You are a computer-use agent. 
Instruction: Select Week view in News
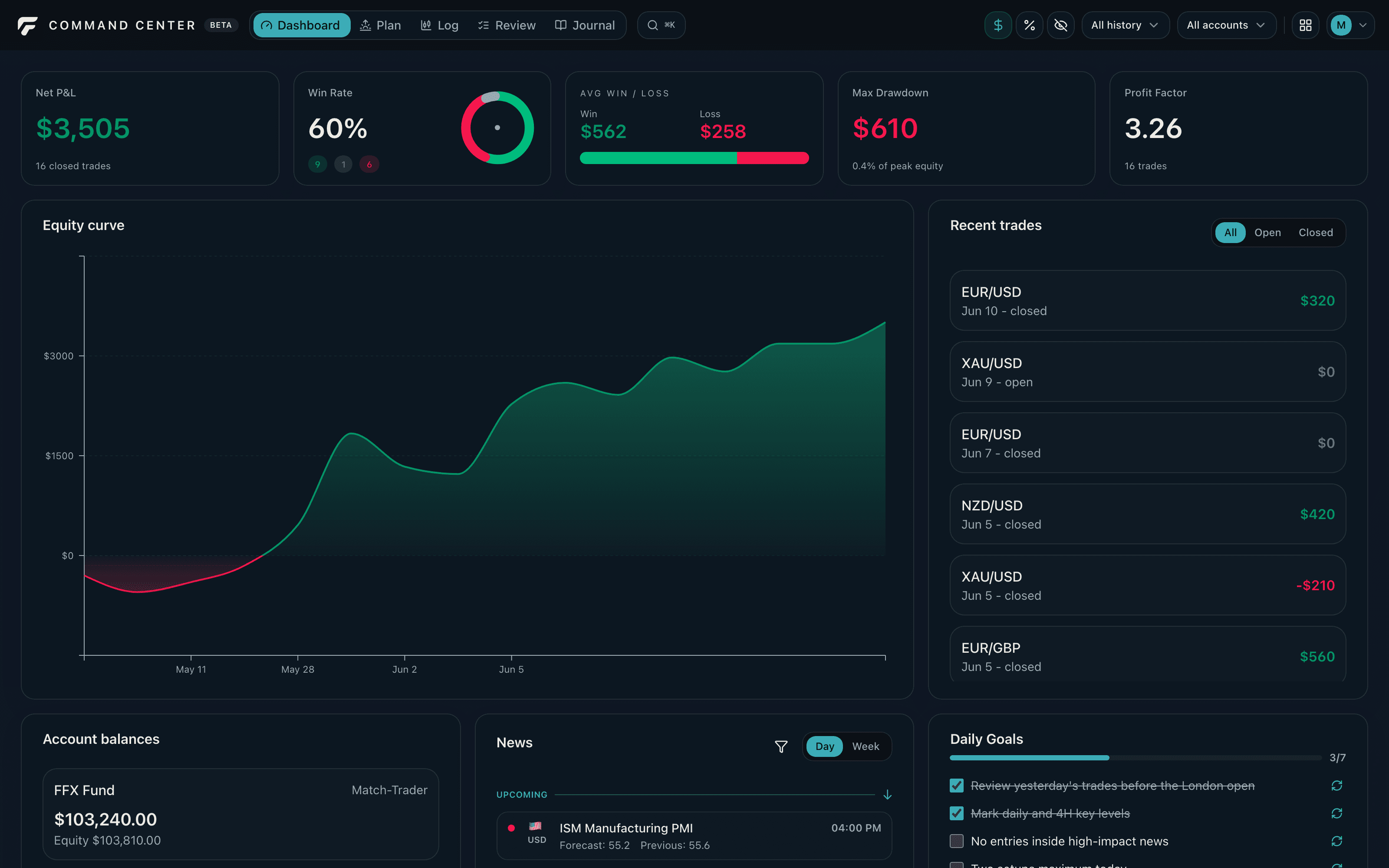tap(865, 746)
